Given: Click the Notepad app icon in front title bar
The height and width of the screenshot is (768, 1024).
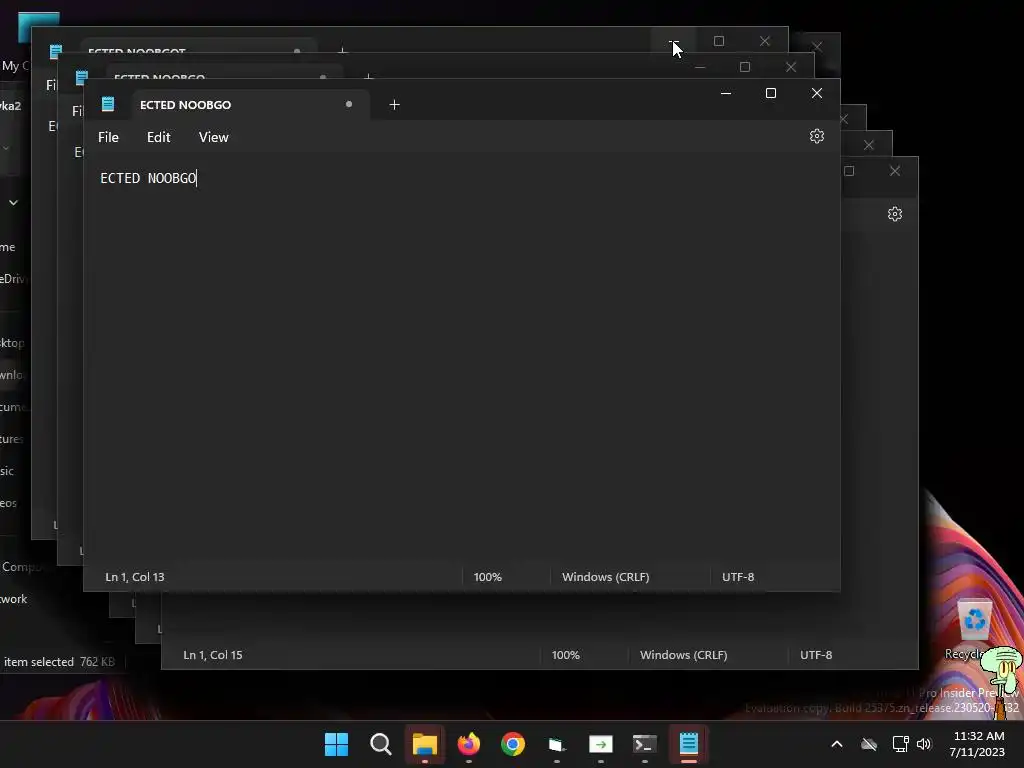Looking at the screenshot, I should click(x=108, y=104).
